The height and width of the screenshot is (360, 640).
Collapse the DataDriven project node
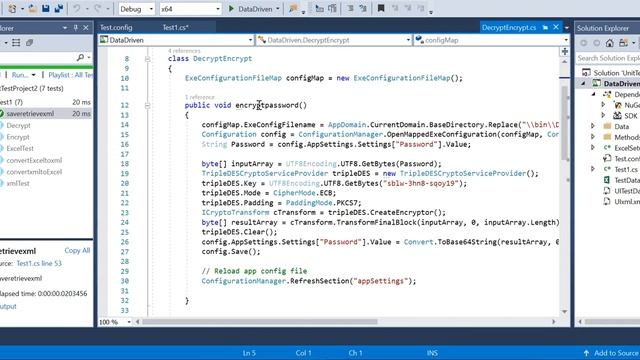pos(583,83)
